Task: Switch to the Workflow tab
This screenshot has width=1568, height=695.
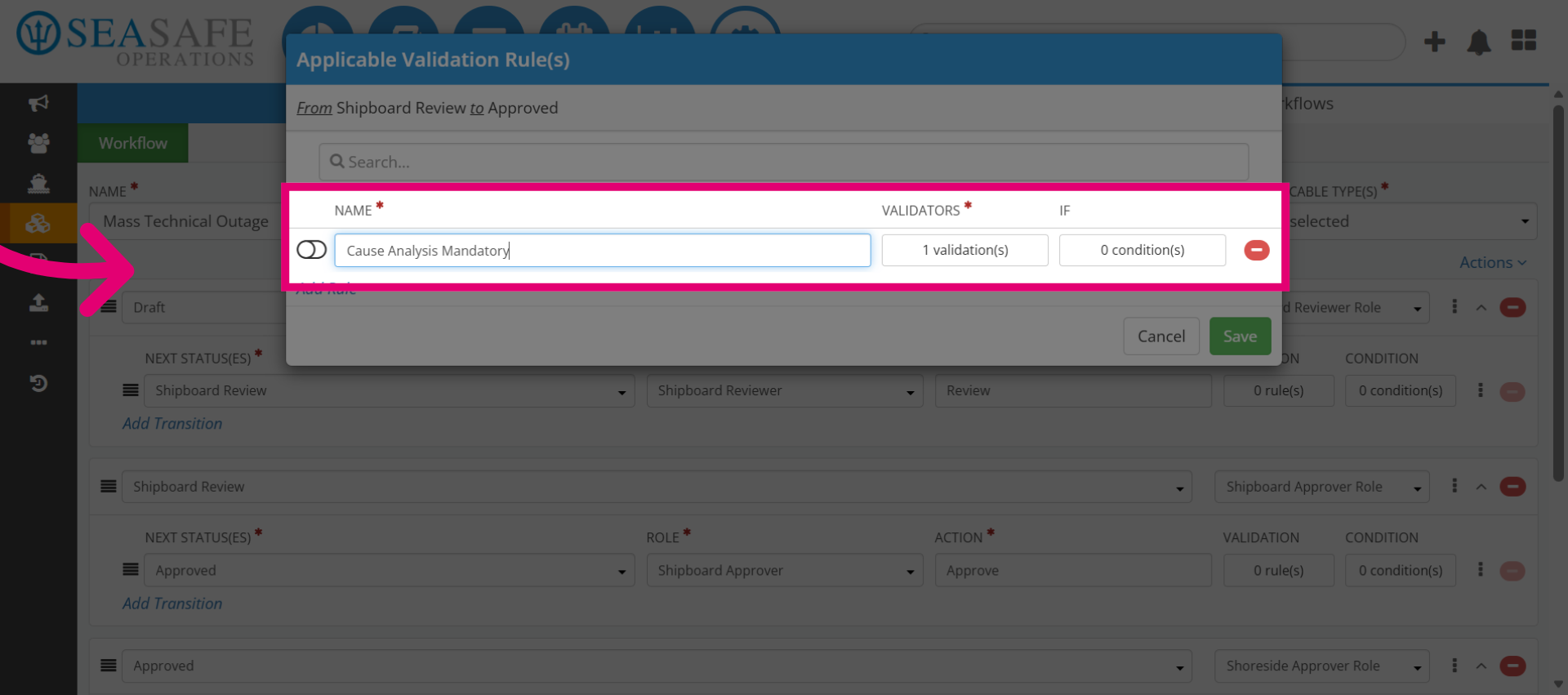Action: pos(133,143)
